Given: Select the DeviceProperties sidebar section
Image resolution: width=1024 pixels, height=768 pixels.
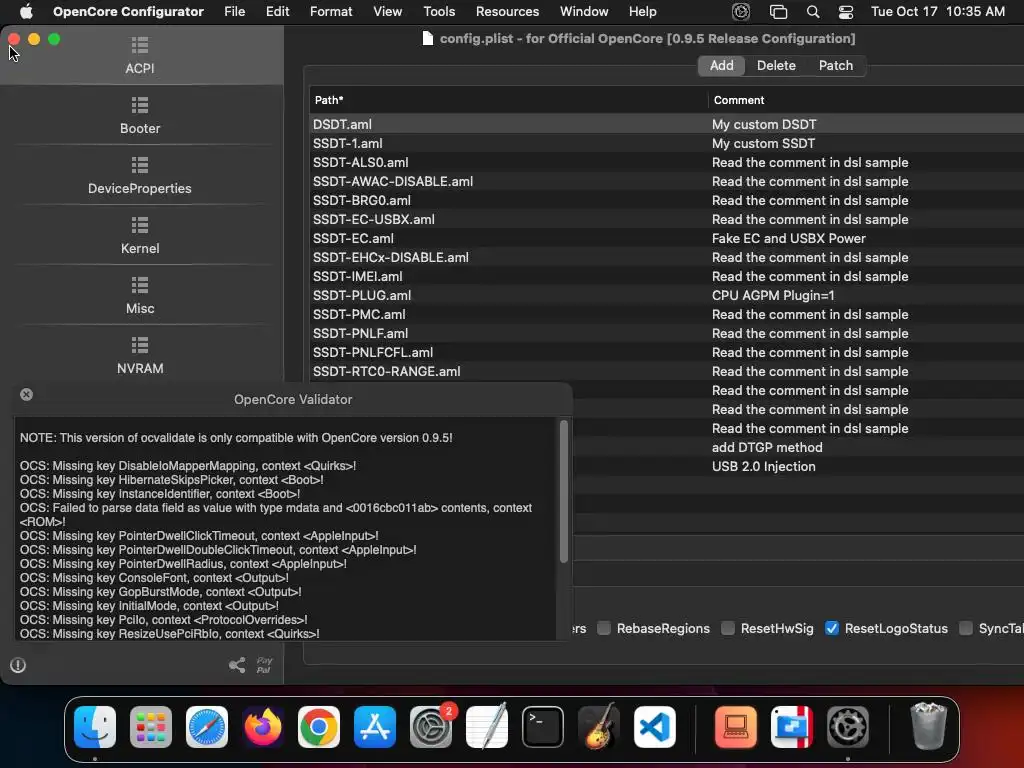Looking at the screenshot, I should point(140,176).
